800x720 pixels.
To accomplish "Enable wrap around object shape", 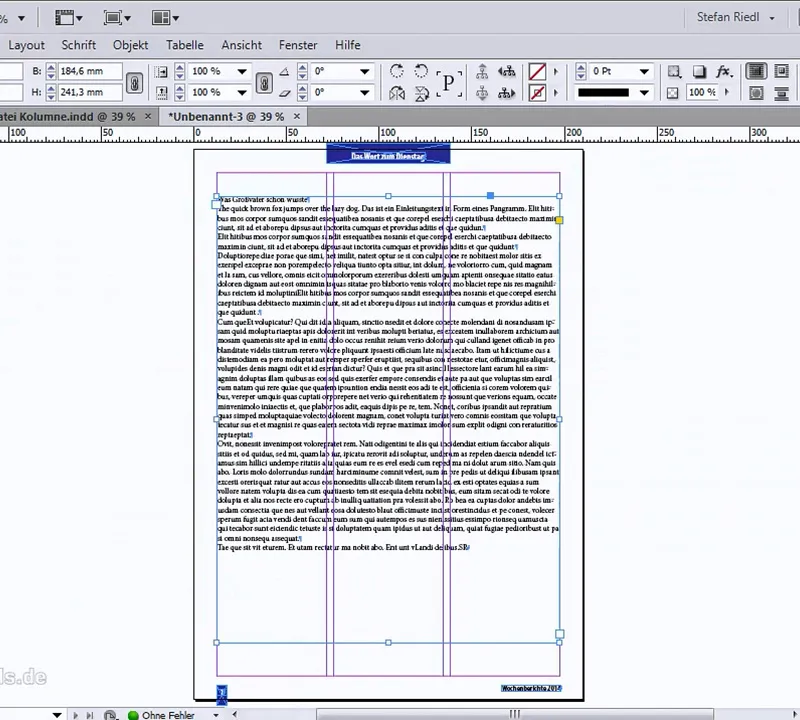I will pos(756,93).
